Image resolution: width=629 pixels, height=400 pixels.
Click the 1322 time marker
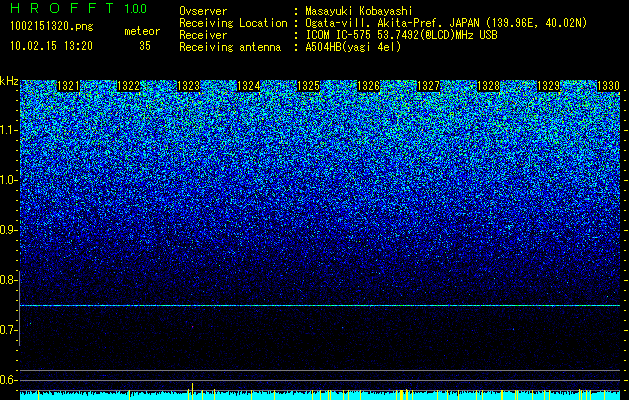coord(128,86)
